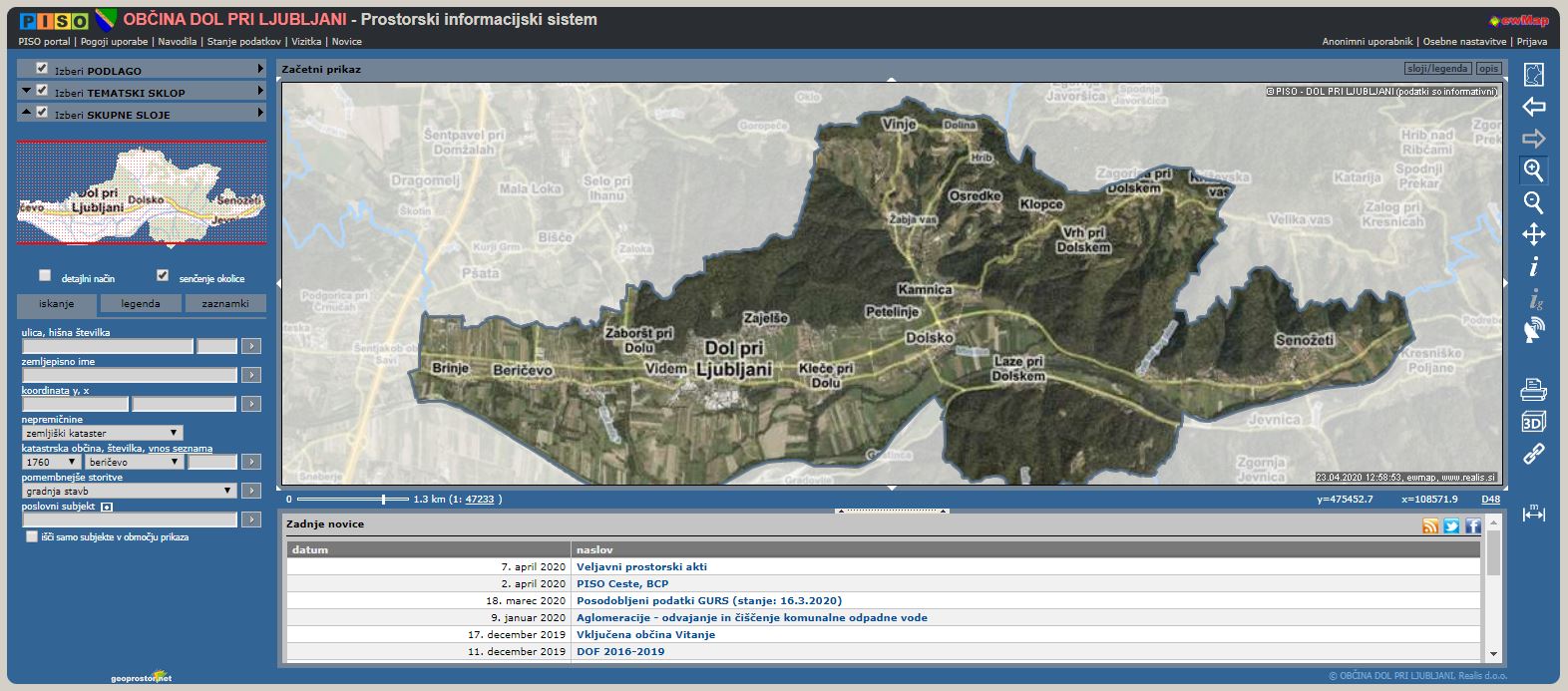Switch to the legenda tab

[x=141, y=303]
